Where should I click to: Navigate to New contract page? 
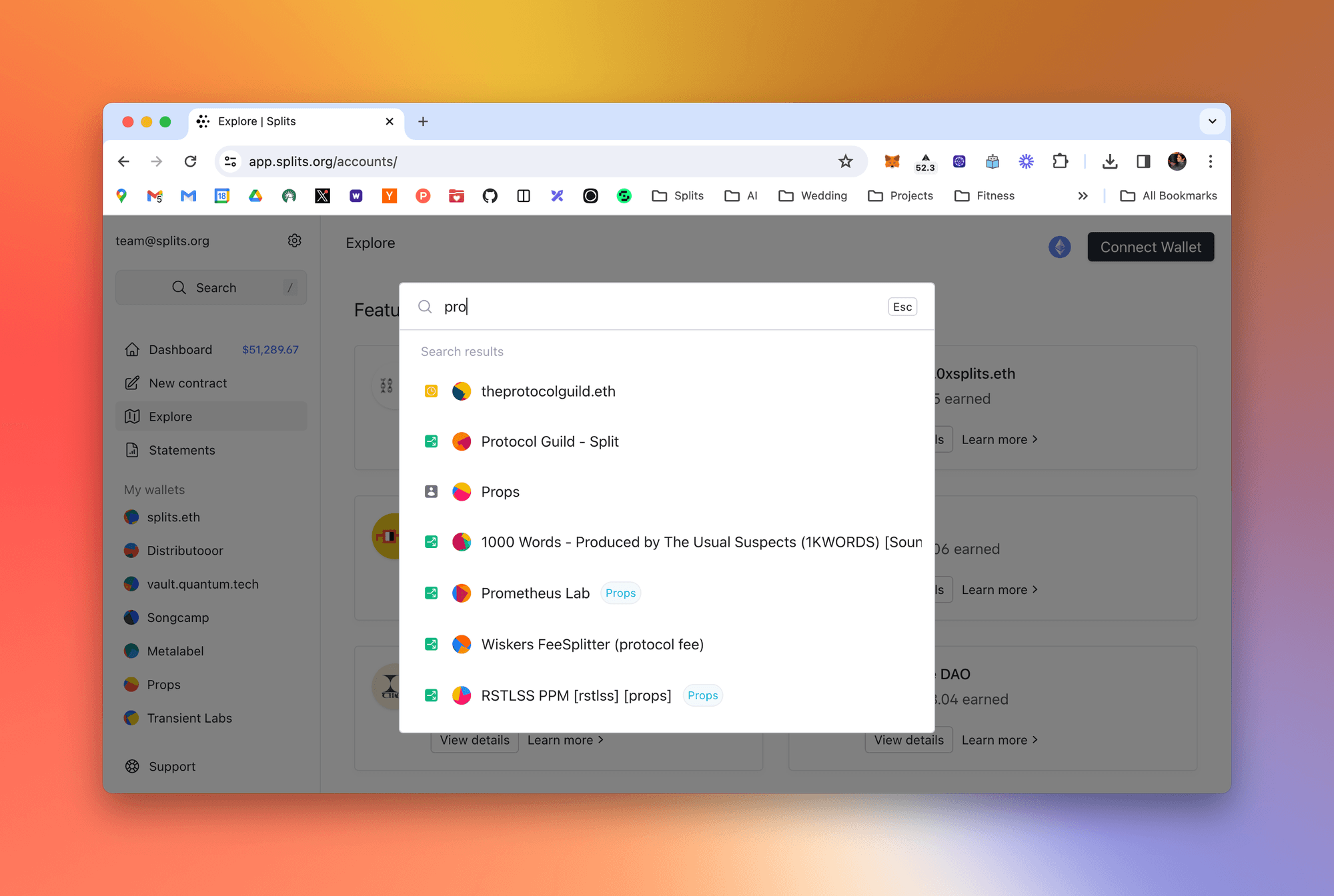click(187, 382)
